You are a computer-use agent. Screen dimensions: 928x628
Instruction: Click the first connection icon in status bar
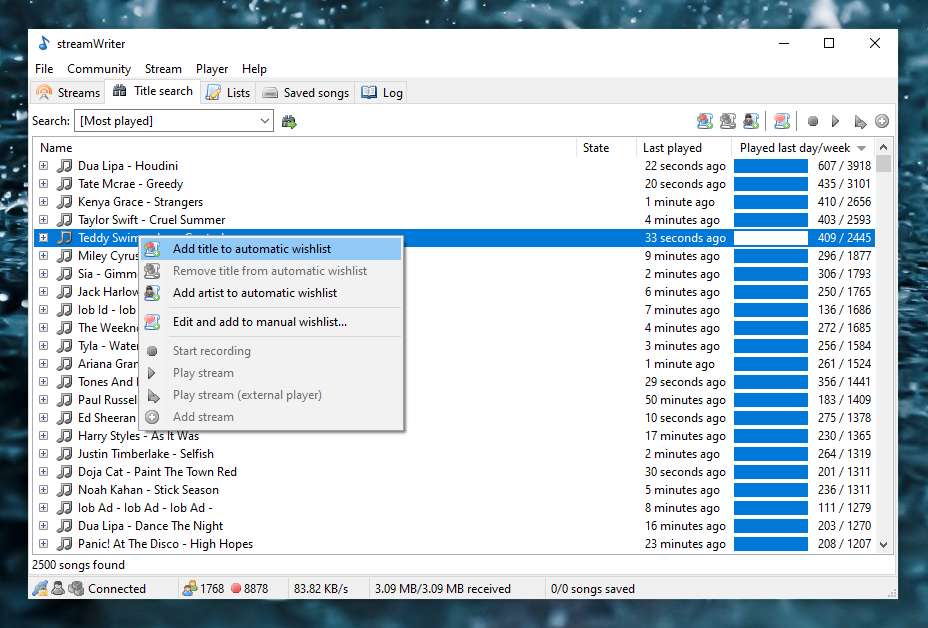pyautogui.click(x=40, y=588)
